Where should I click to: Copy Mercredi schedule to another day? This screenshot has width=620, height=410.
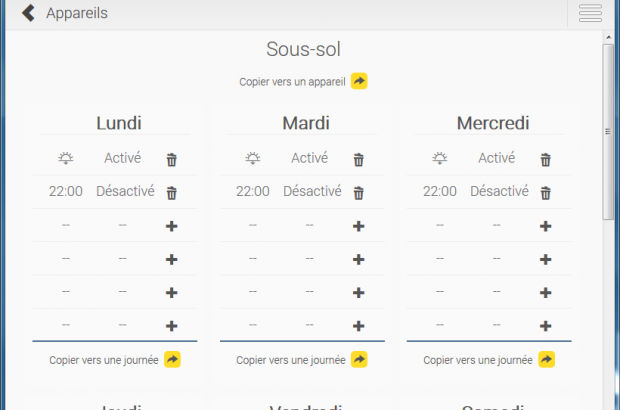click(x=546, y=359)
